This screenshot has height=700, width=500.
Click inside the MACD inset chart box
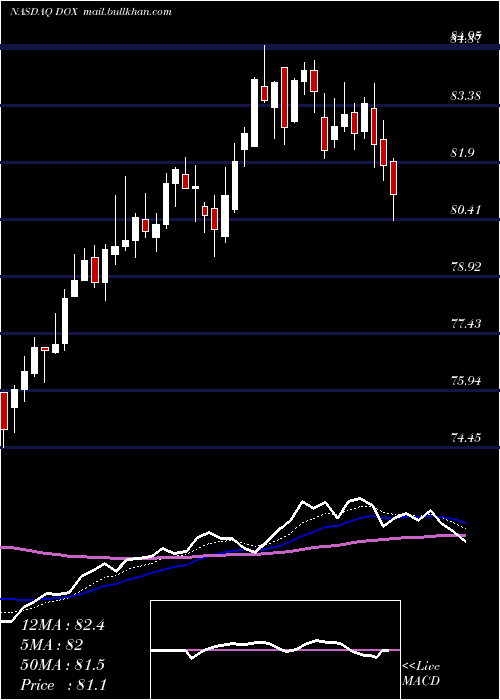(275, 650)
